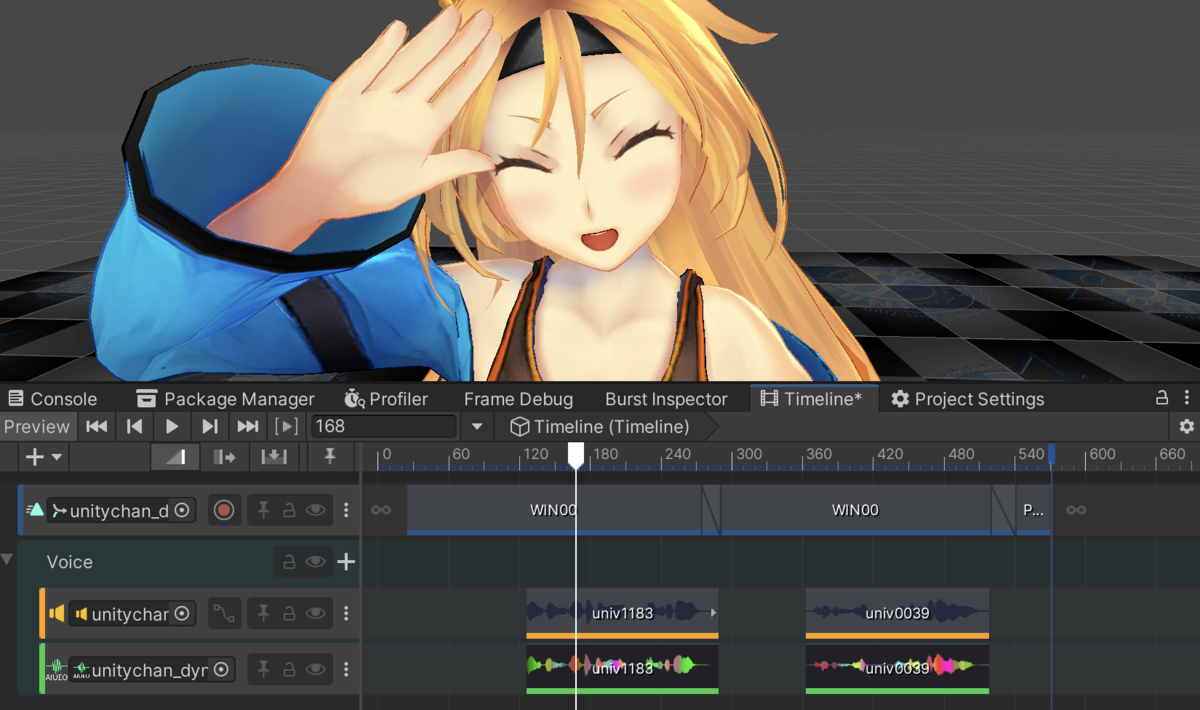Select the univ0039 clip on green lip-sync track
The image size is (1200, 710).
[897, 668]
